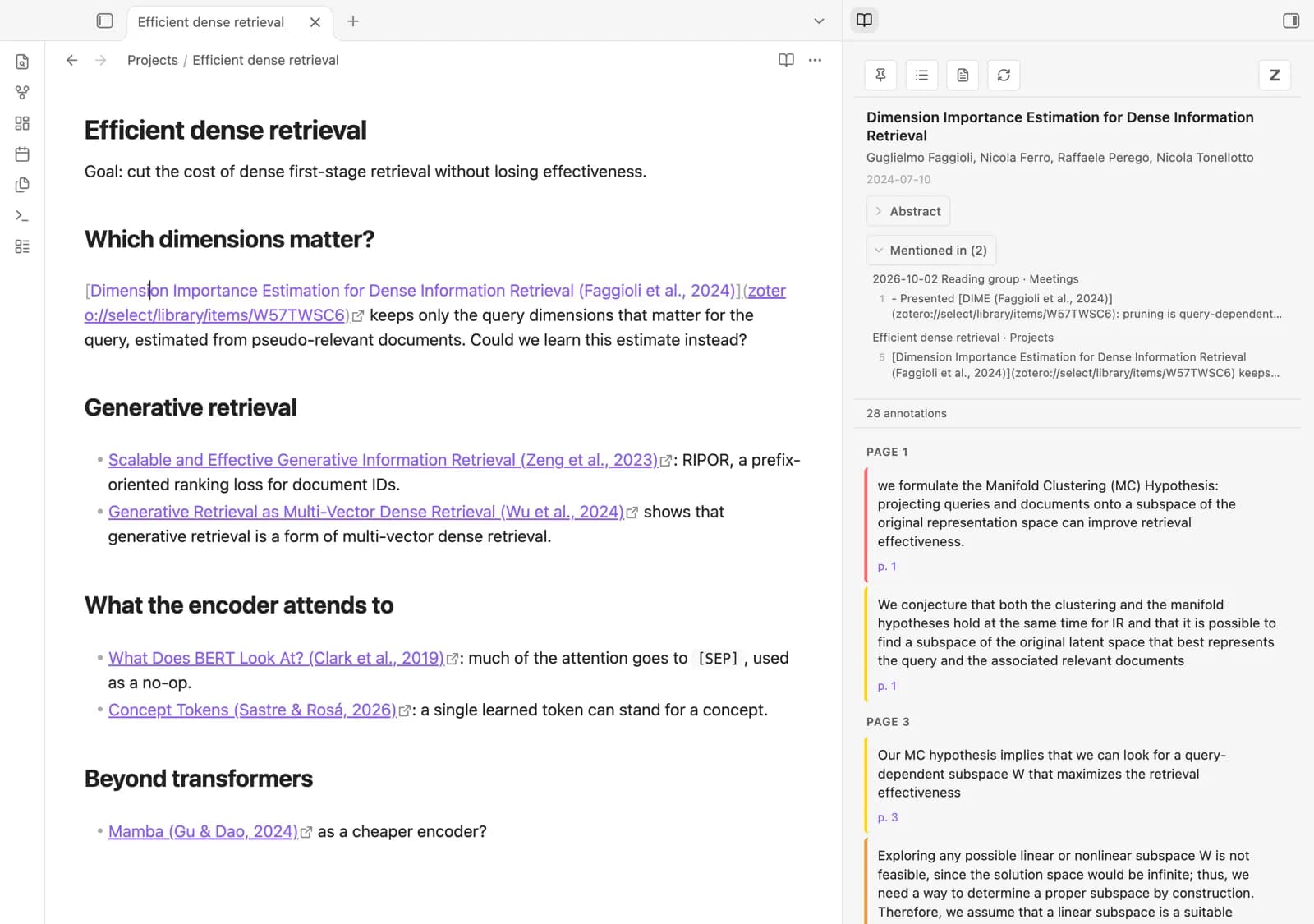This screenshot has height=924, width=1314.
Task: Toggle the right sidebar icon
Action: point(1291,21)
